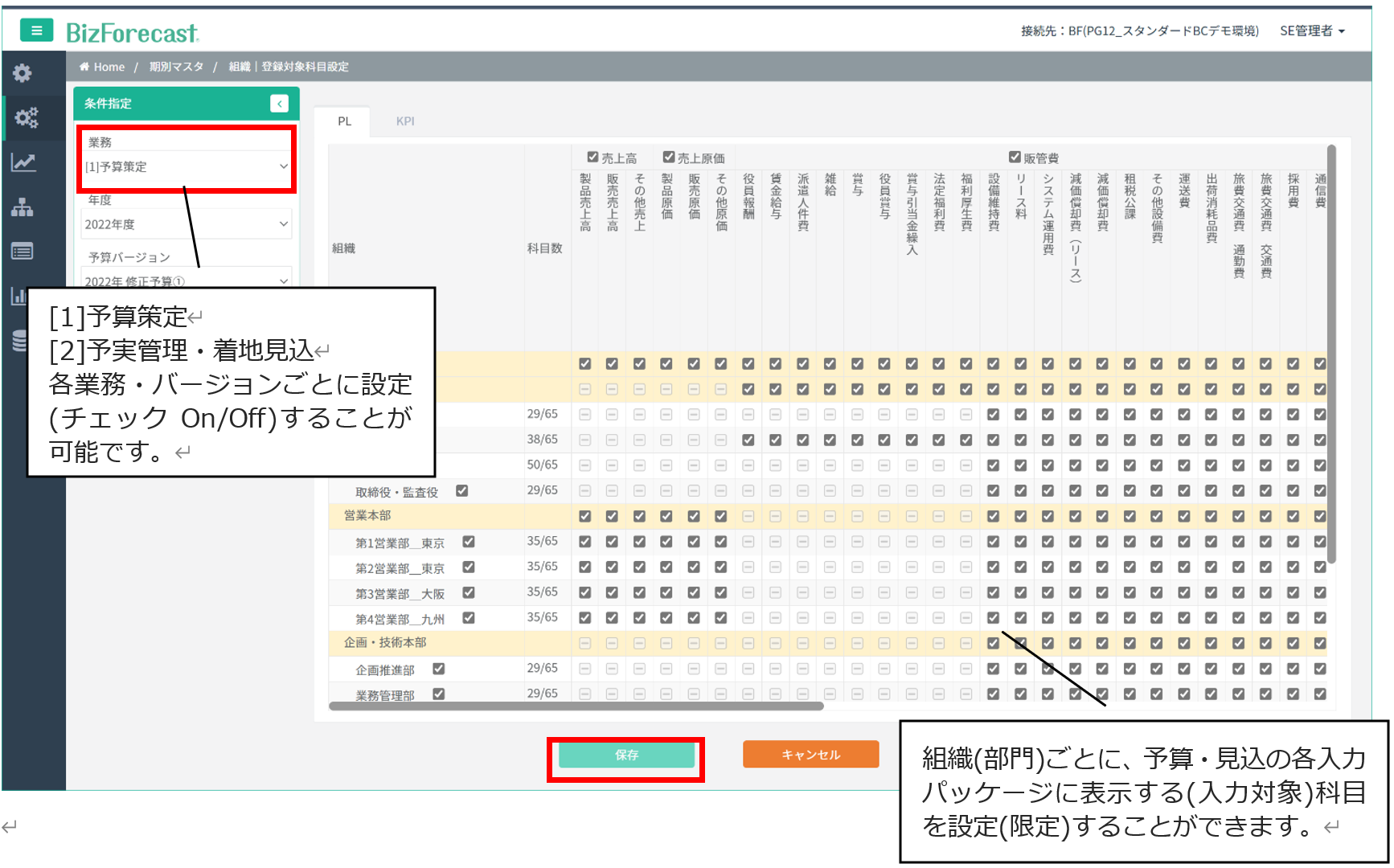Open the 業務 dropdown showing [1]予算策定
The width and height of the screenshot is (1394, 868).
click(x=186, y=166)
